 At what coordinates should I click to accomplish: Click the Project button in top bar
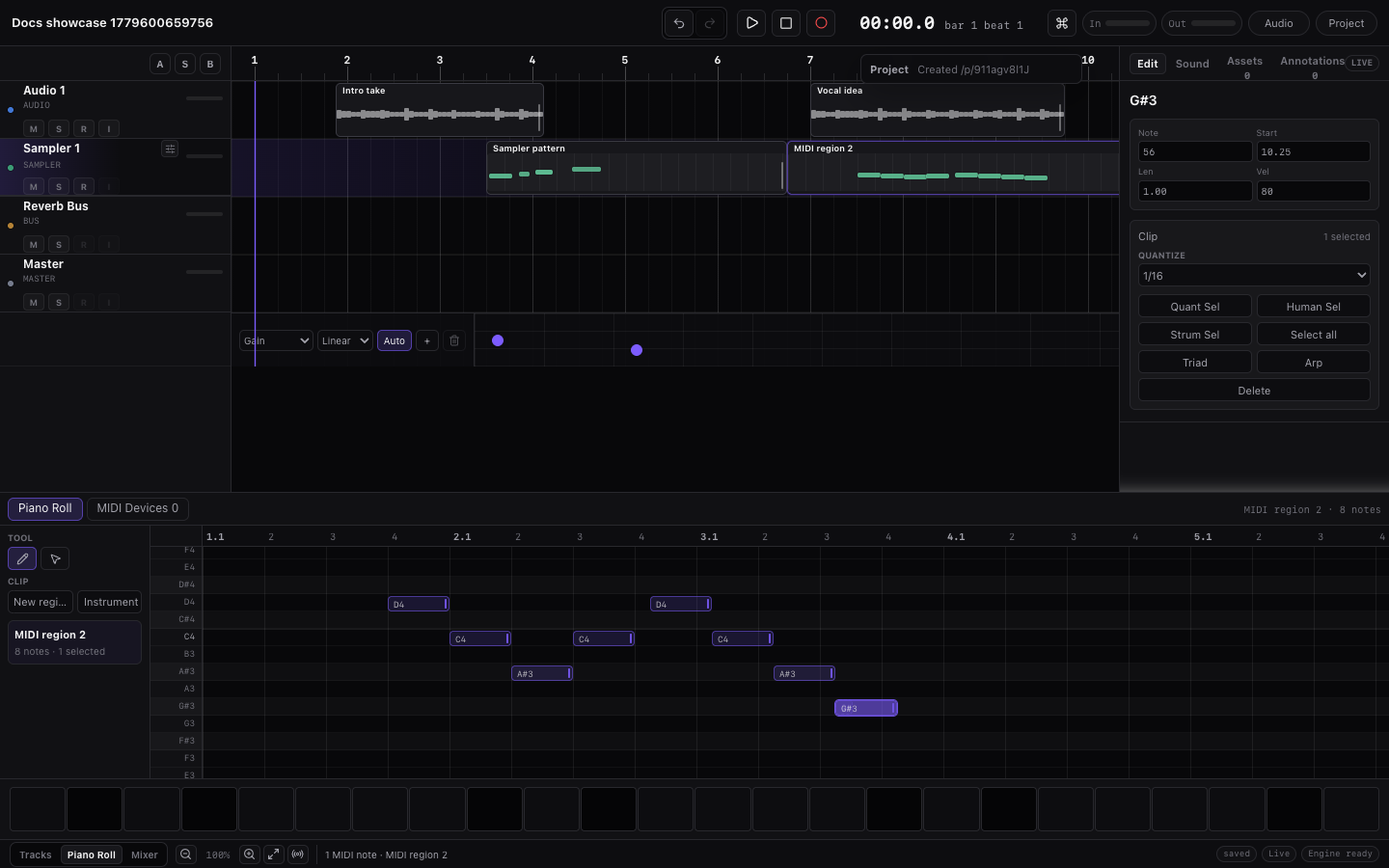point(1347,23)
